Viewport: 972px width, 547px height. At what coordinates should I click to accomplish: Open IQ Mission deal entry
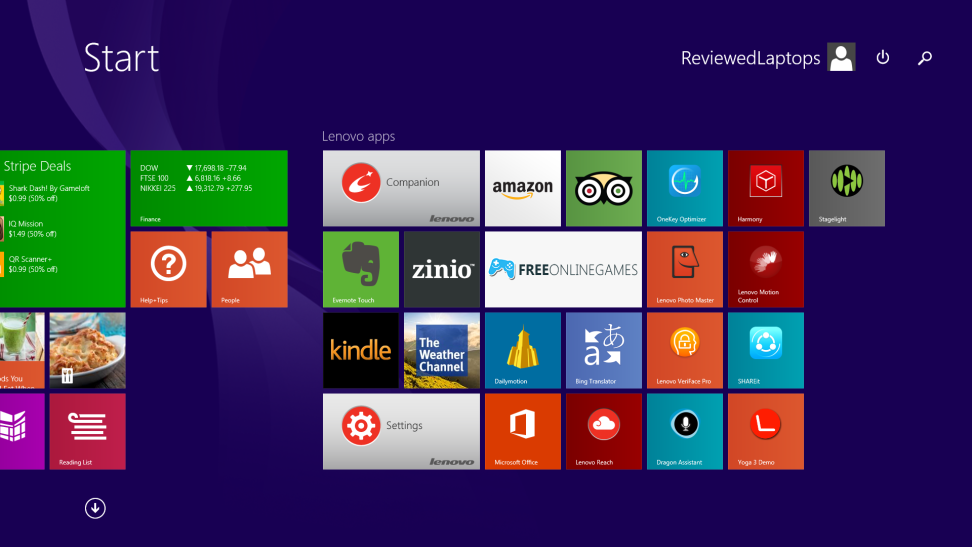(x=29, y=228)
